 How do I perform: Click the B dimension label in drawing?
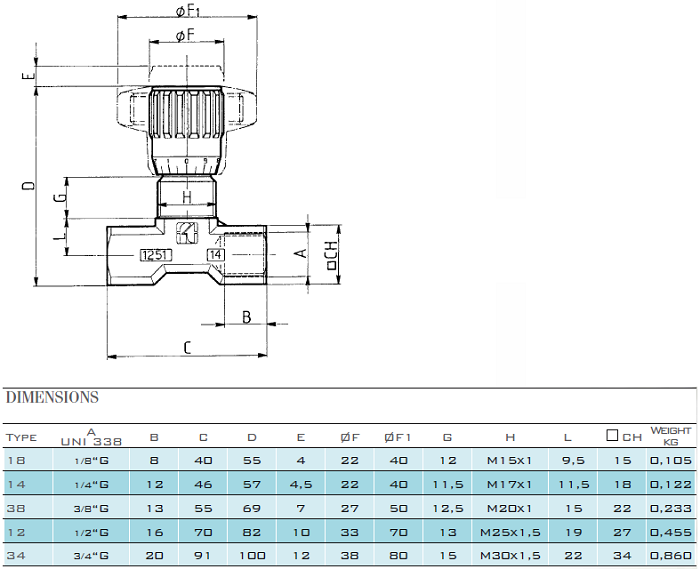coord(246,317)
